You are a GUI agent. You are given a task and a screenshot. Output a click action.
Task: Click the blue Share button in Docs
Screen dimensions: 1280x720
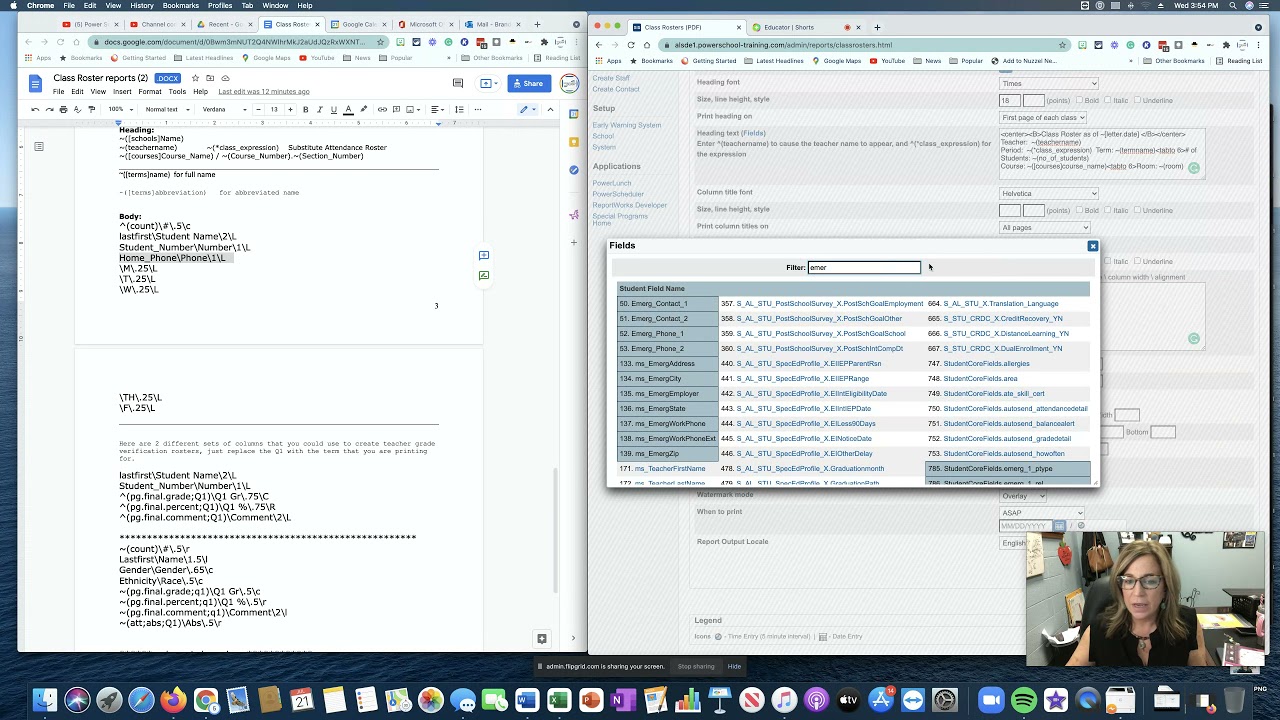pos(528,84)
